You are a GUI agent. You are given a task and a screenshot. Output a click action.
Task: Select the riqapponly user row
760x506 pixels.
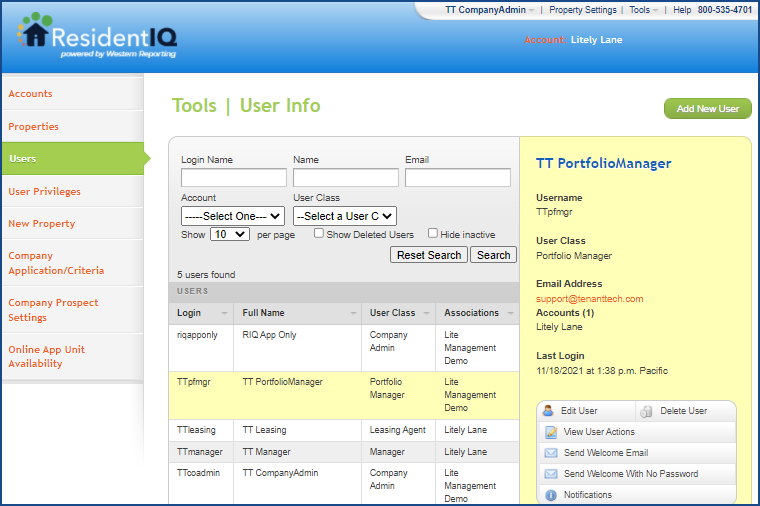(x=344, y=348)
